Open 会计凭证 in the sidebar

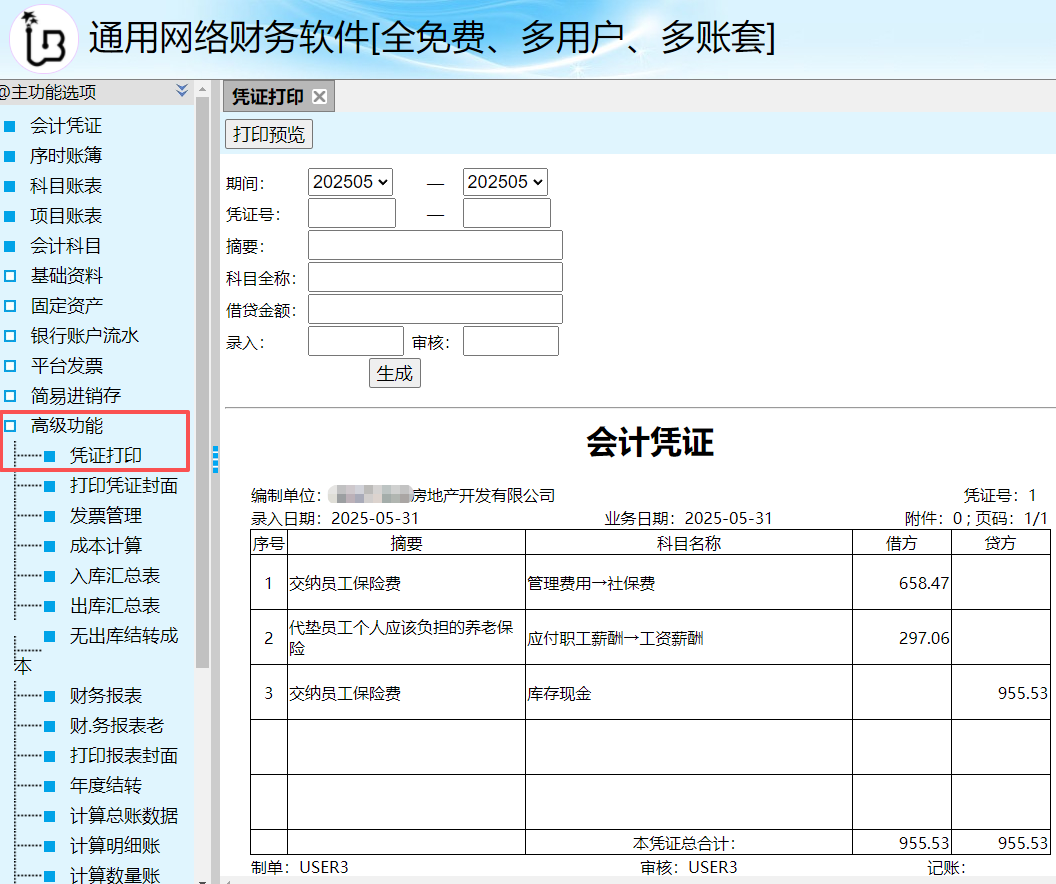[66, 126]
